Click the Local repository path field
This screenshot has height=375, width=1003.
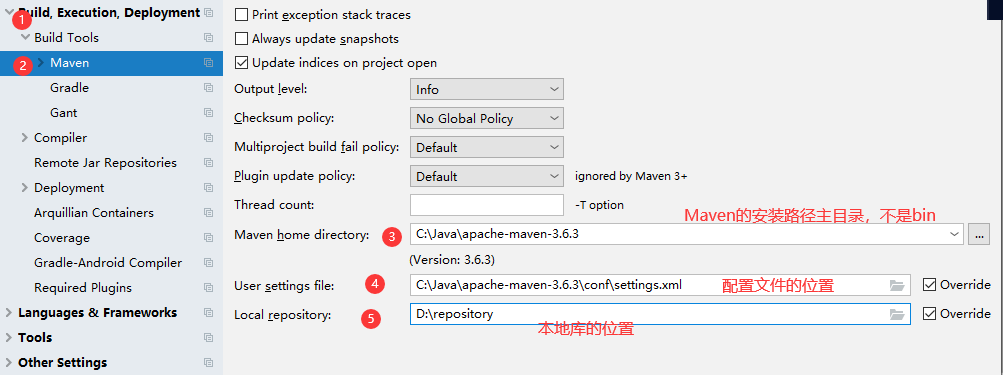coord(660,314)
